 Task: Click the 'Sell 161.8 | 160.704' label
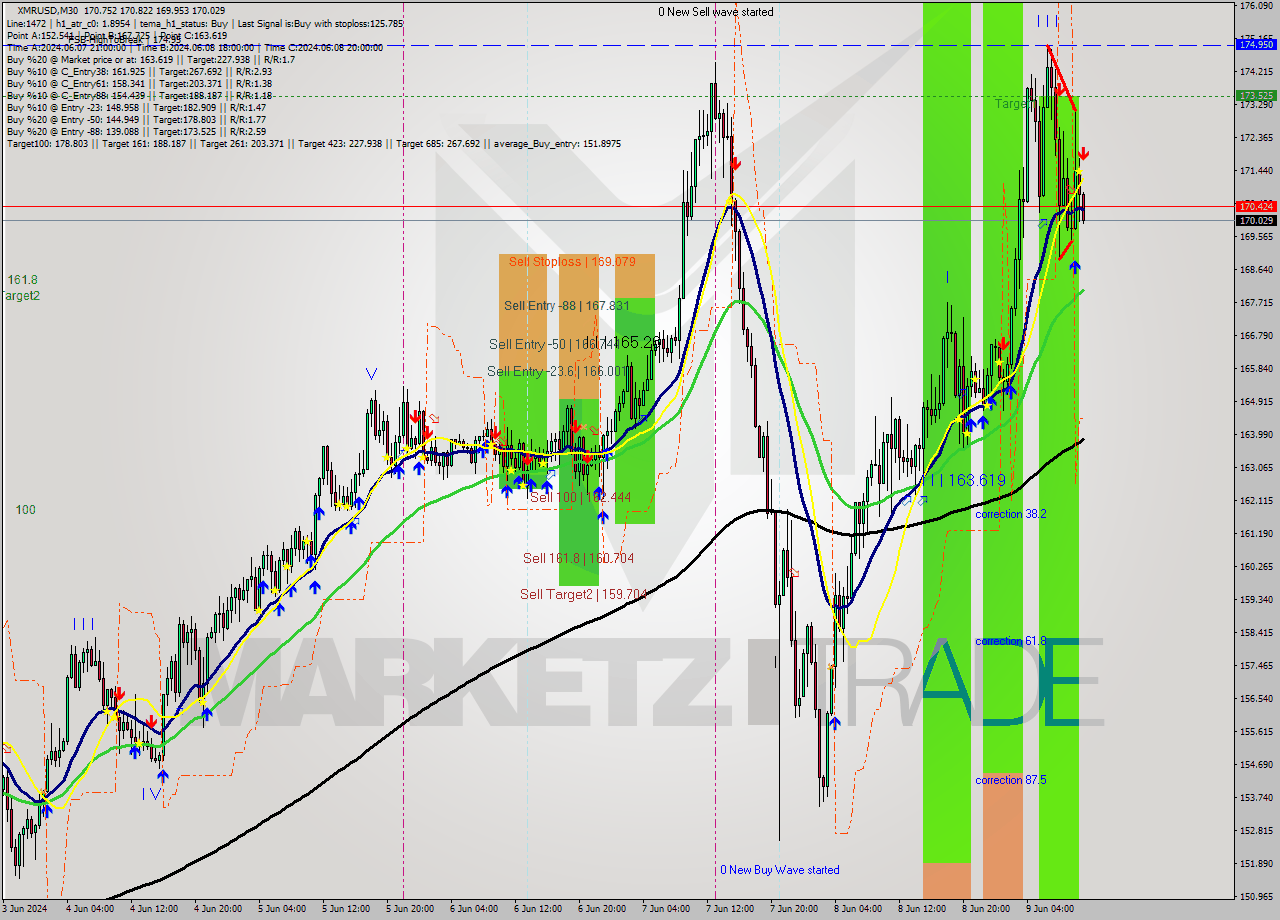(578, 558)
